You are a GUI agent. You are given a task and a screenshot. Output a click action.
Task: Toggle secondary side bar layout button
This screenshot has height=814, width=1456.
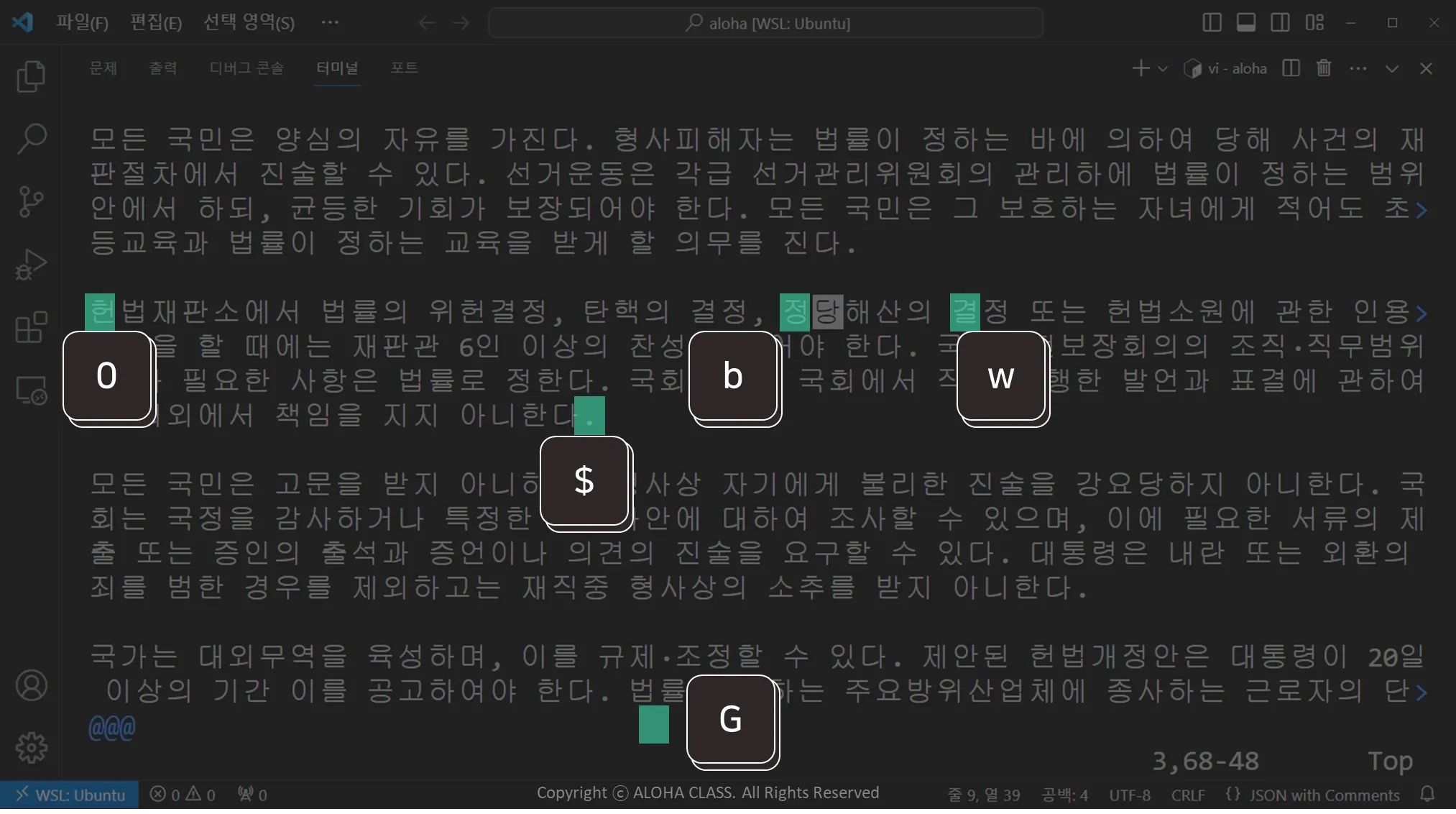(1280, 23)
